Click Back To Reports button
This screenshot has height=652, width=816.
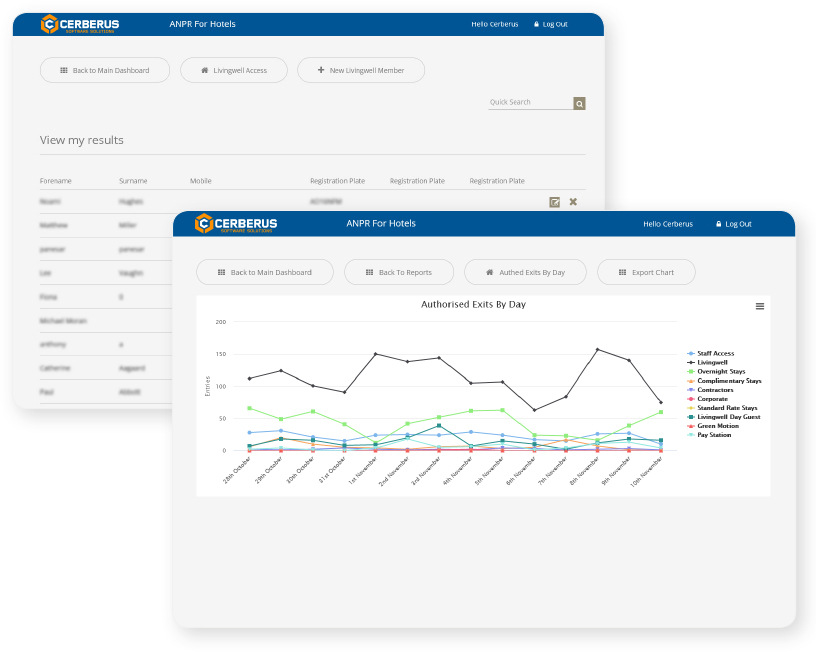pyautogui.click(x=398, y=272)
